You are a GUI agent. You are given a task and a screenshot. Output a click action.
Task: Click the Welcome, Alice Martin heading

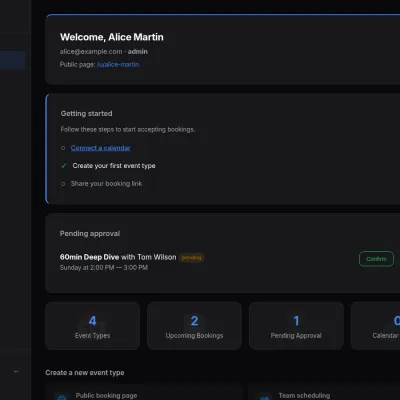[112, 37]
